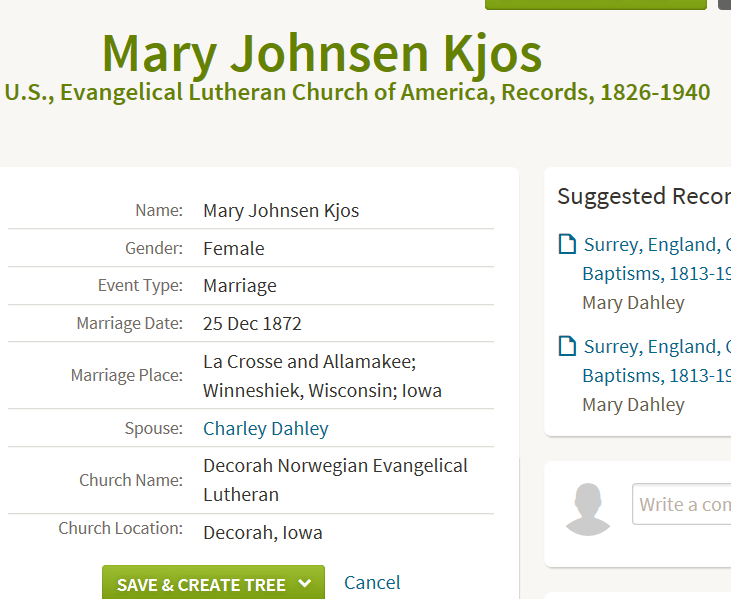731x599 pixels.
Task: Click the large Mary Johnsen Kjos page heading
Action: (x=322, y=53)
